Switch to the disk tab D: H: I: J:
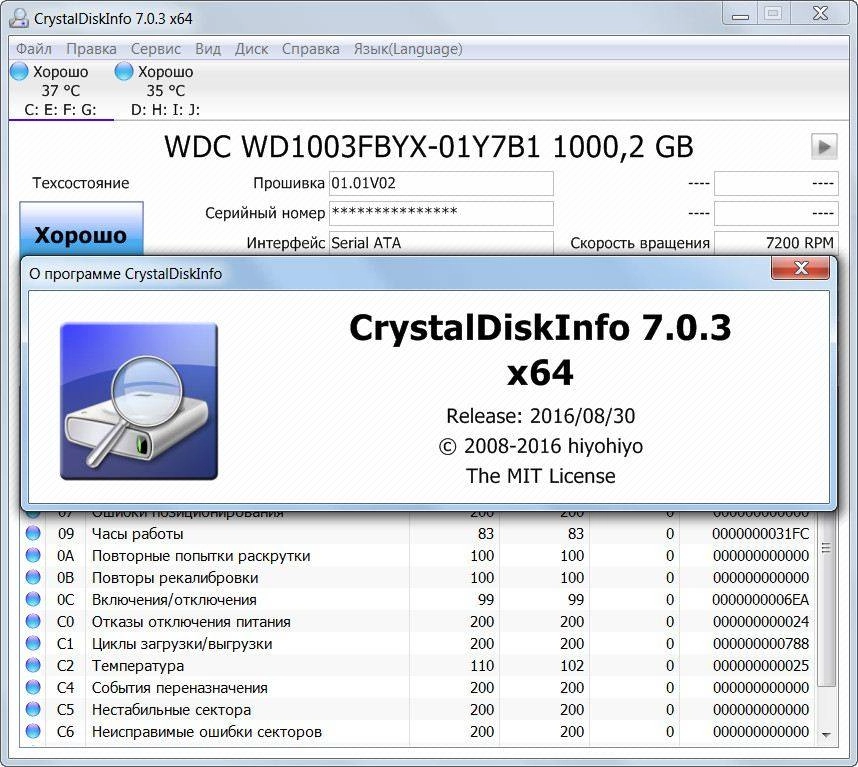This screenshot has height=767, width=858. pyautogui.click(x=165, y=90)
